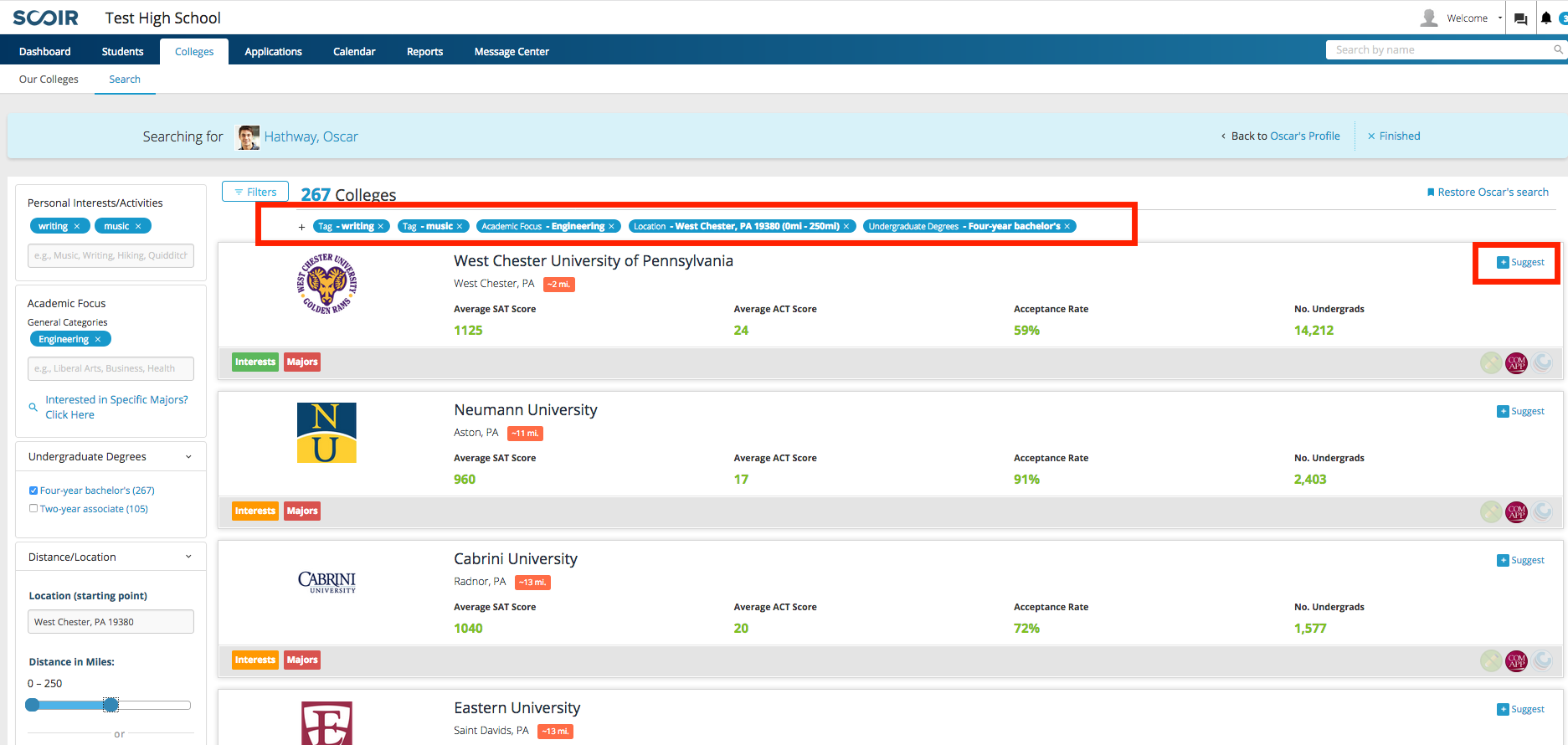Uncheck Four-year bachelor's (267) checkbox

(x=33, y=491)
